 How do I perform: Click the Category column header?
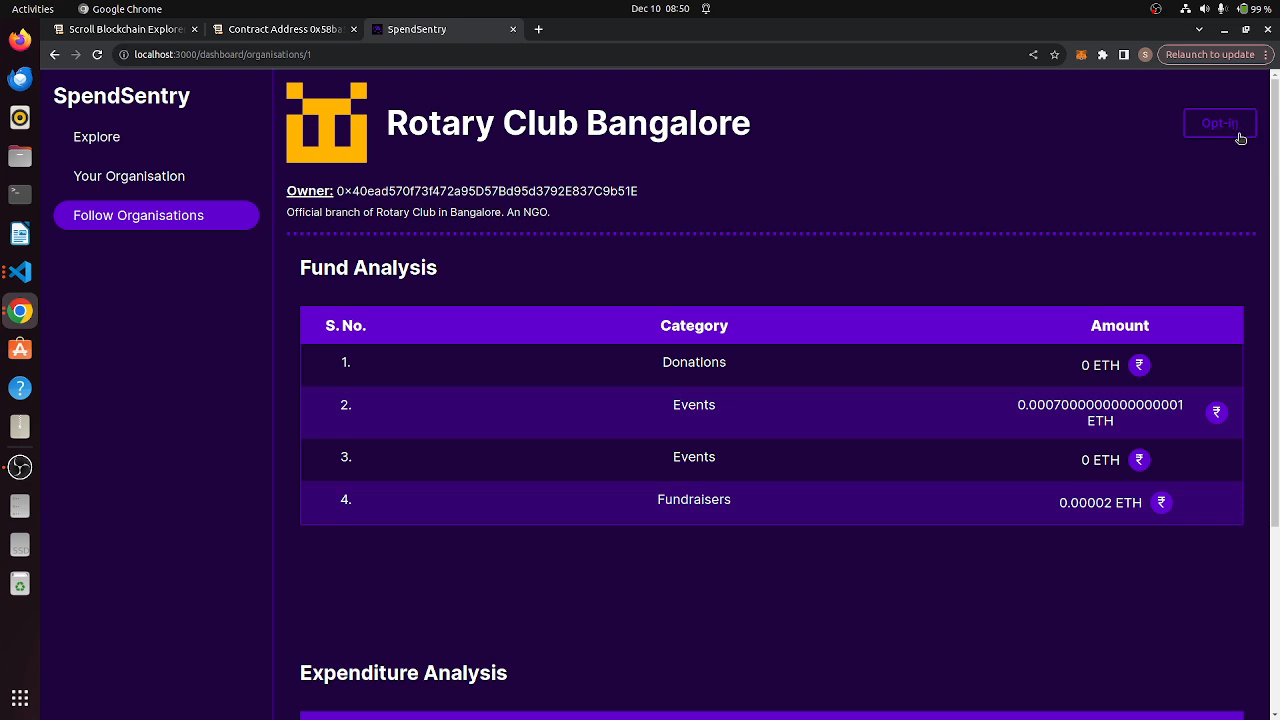(694, 326)
